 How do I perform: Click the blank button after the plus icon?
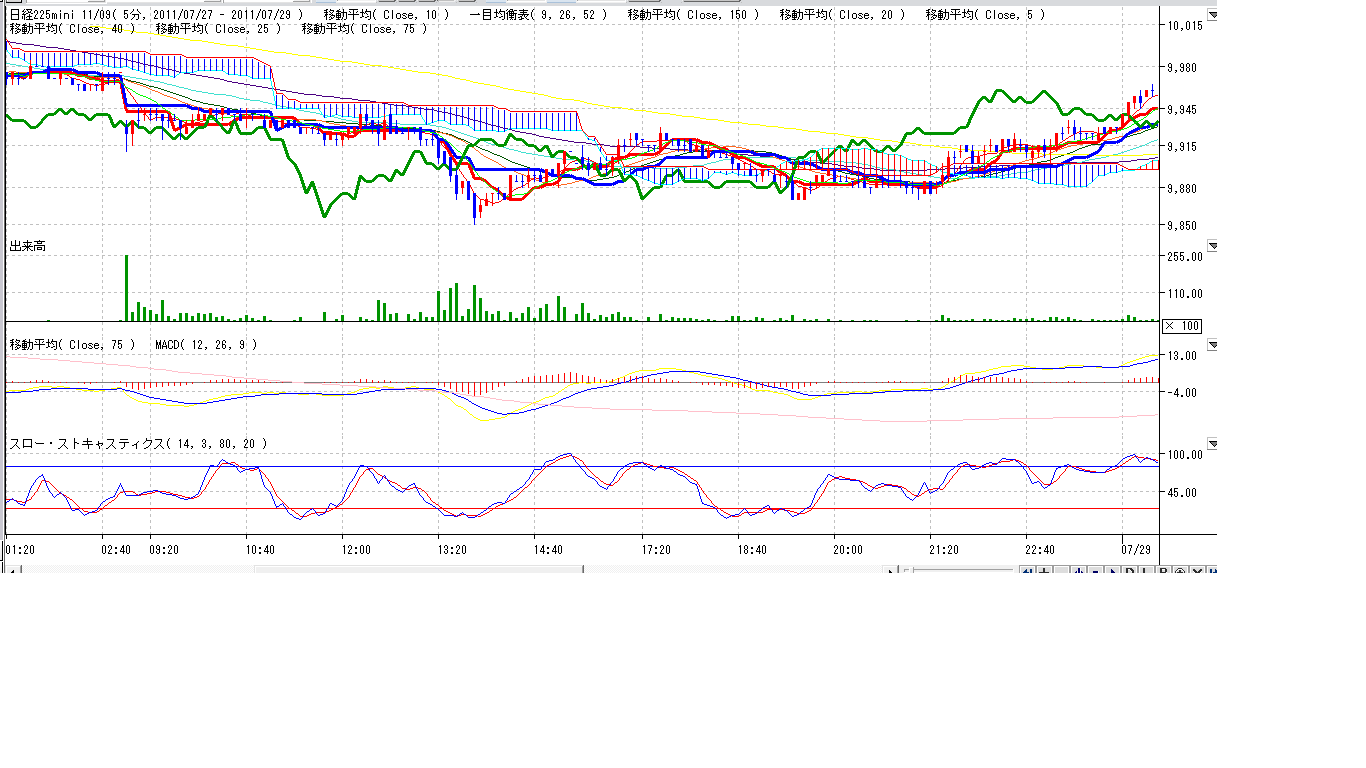(x=1061, y=571)
